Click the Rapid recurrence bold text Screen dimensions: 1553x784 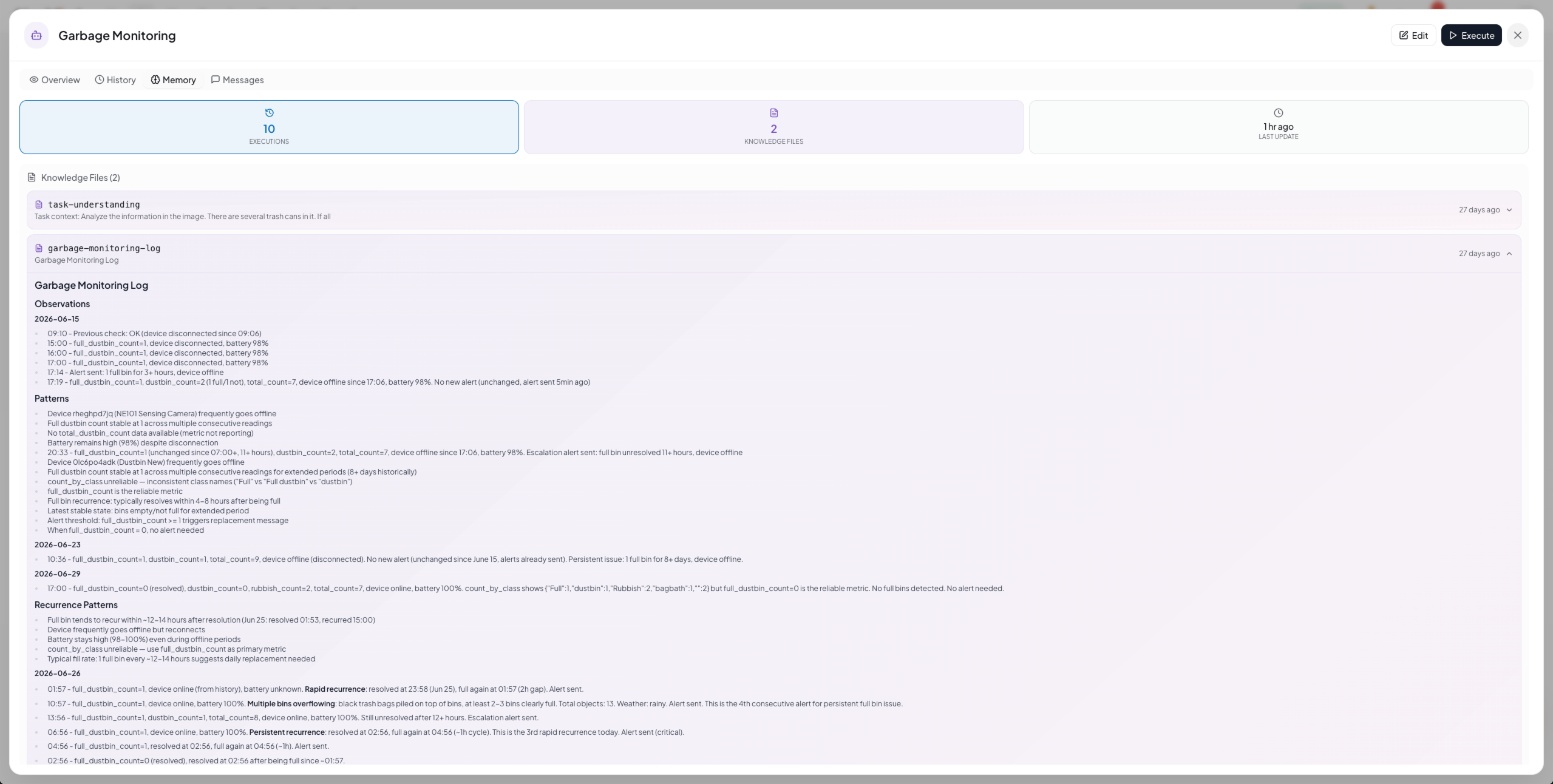[x=335, y=689]
